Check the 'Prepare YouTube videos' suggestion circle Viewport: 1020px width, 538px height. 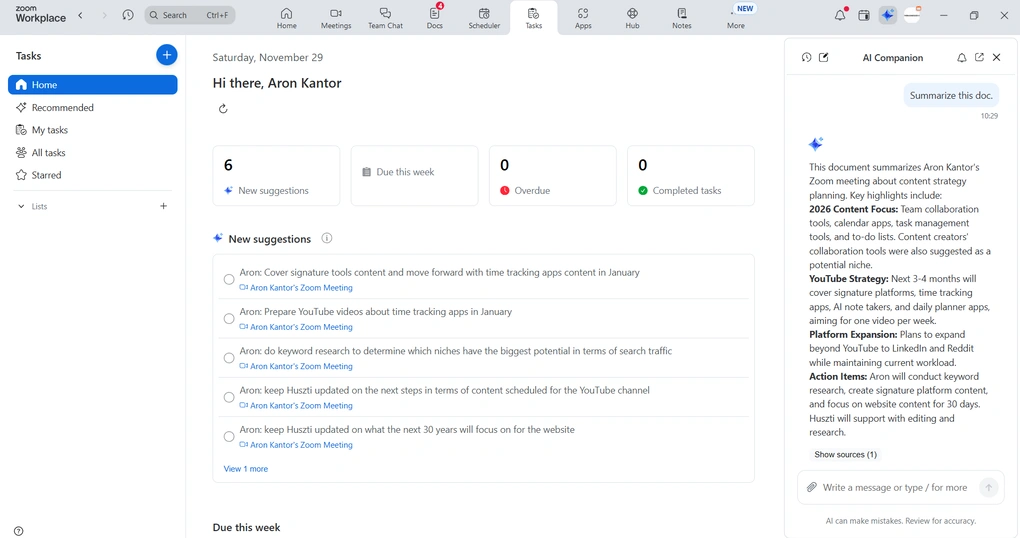pos(229,319)
